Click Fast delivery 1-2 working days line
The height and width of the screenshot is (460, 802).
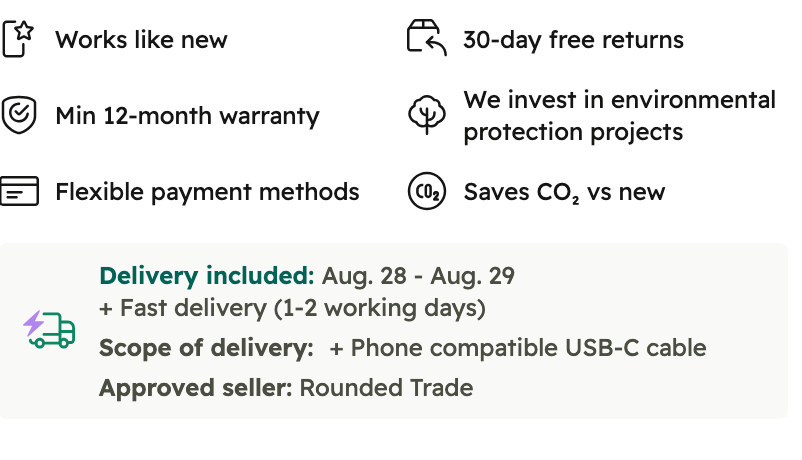pos(292,309)
